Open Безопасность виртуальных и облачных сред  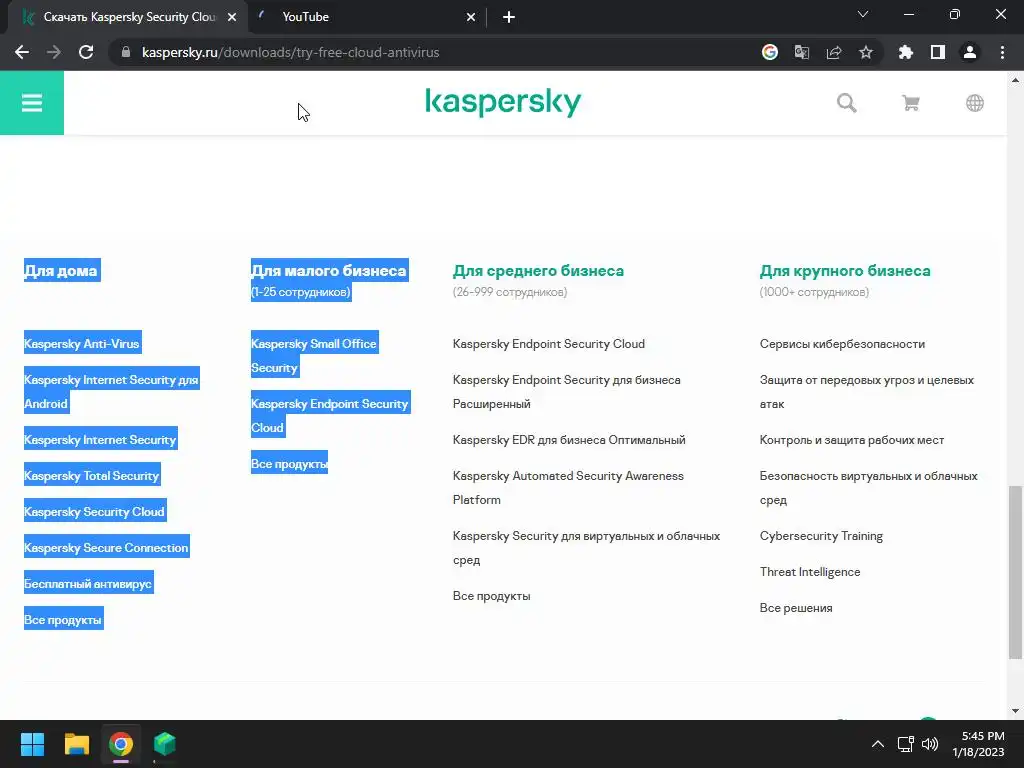[x=869, y=487]
